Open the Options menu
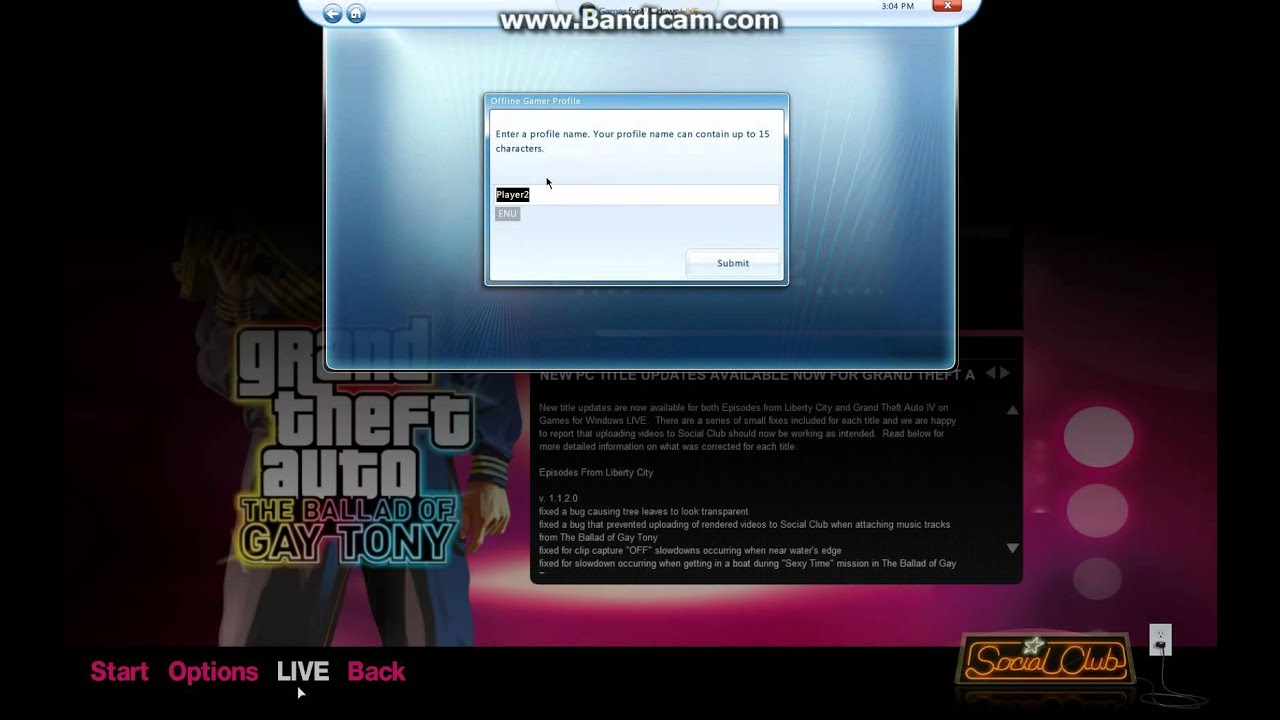Viewport: 1280px width, 720px height. (213, 672)
